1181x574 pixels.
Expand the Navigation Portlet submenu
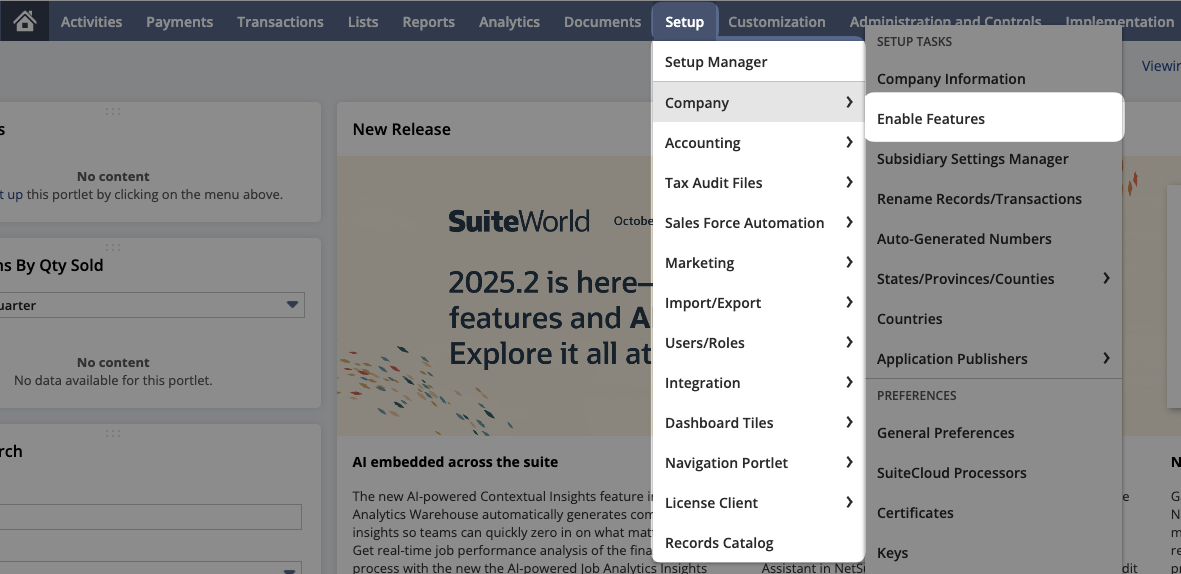click(758, 462)
